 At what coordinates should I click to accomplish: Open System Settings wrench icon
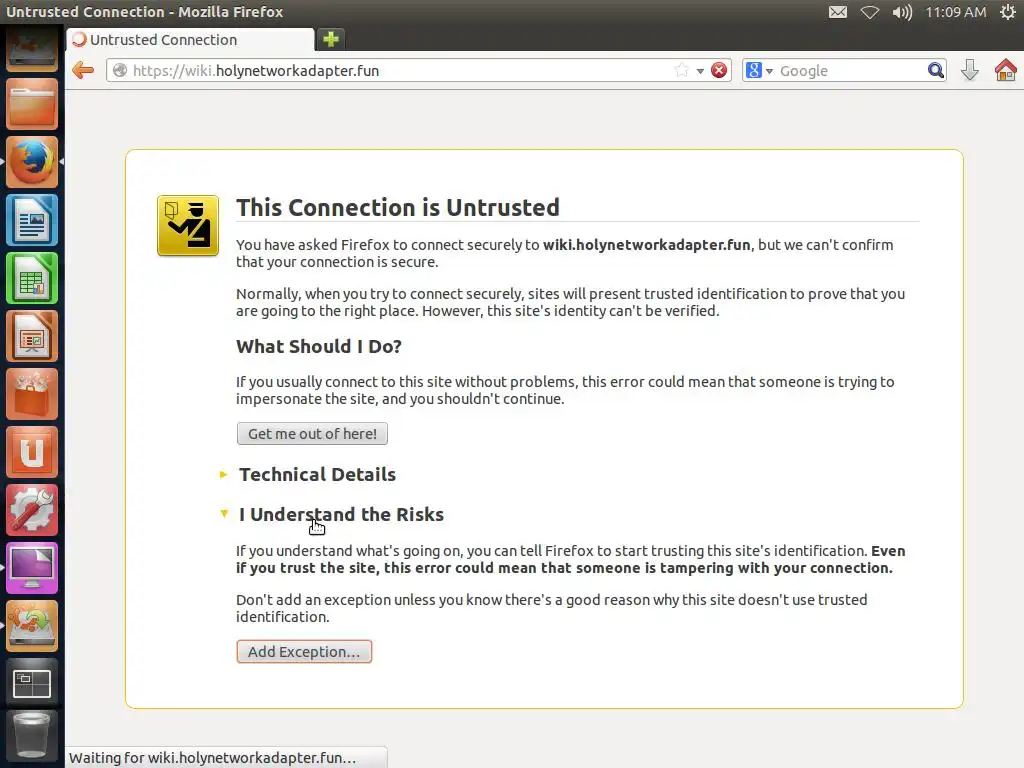(32, 511)
